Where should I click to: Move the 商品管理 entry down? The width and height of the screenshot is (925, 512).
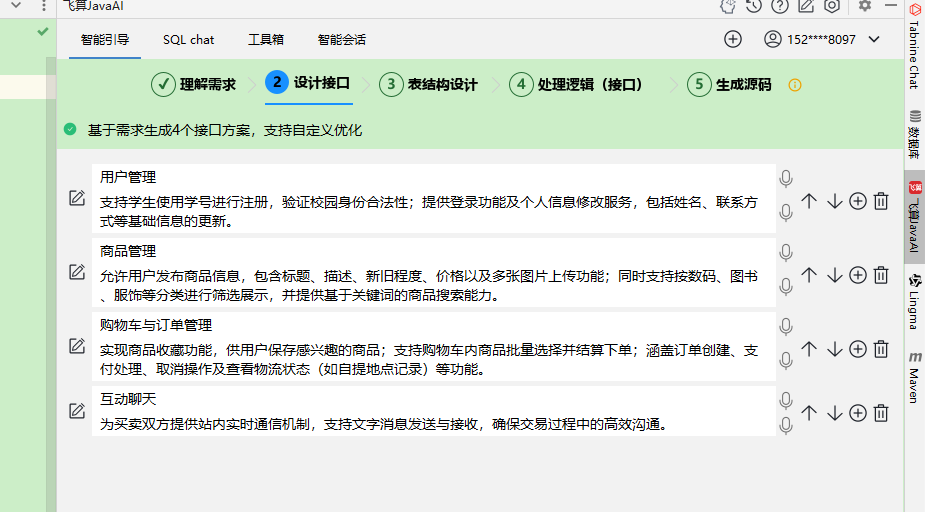(x=834, y=275)
